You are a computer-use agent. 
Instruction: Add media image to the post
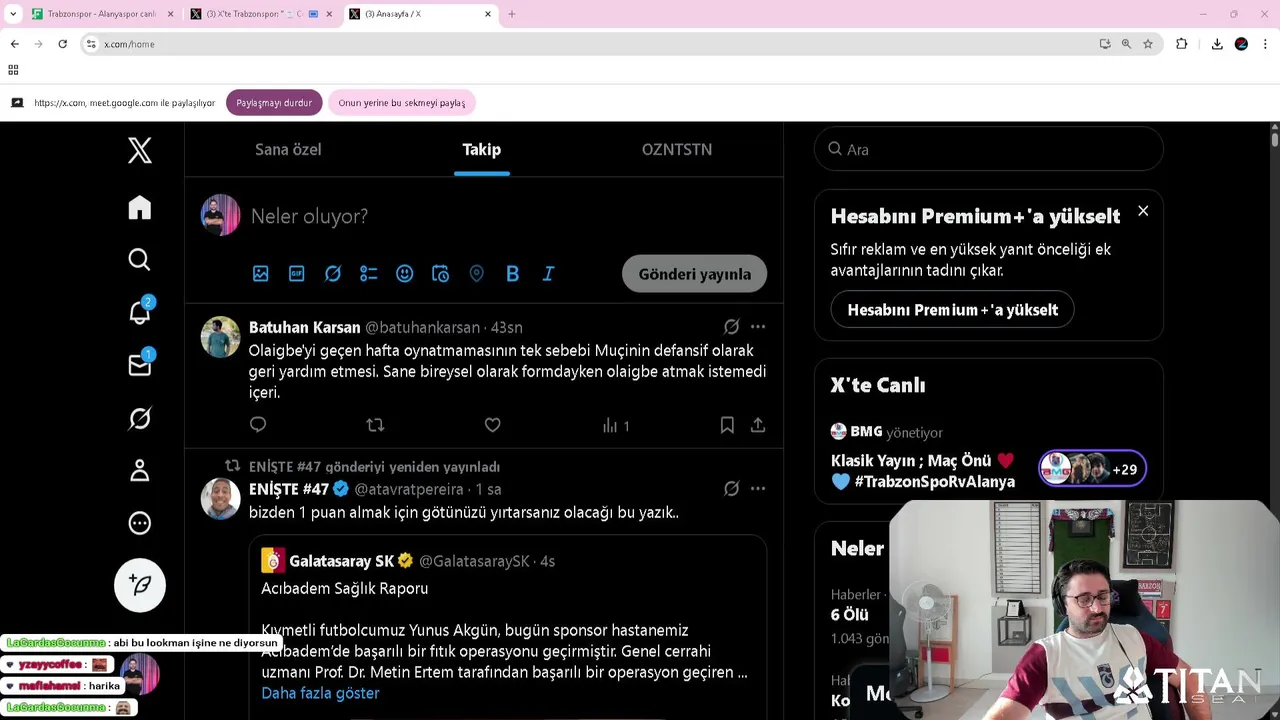(x=261, y=274)
